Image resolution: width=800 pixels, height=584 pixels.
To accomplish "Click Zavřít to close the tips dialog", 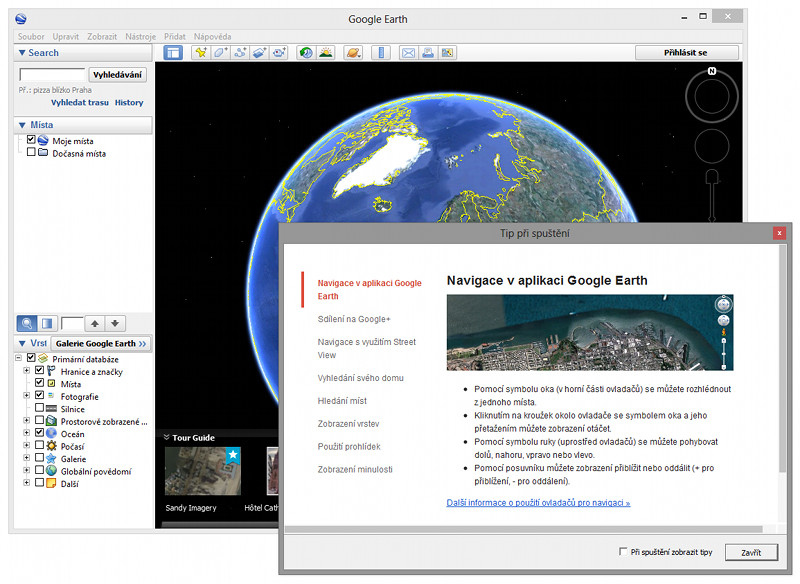I will pos(752,552).
